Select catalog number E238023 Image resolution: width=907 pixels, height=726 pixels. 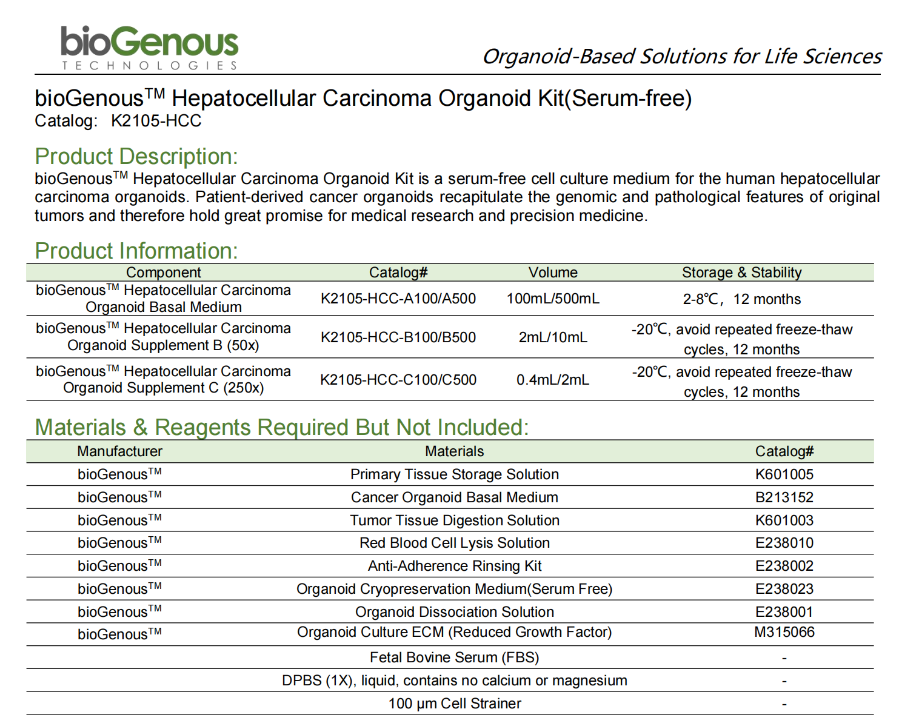[x=784, y=589]
